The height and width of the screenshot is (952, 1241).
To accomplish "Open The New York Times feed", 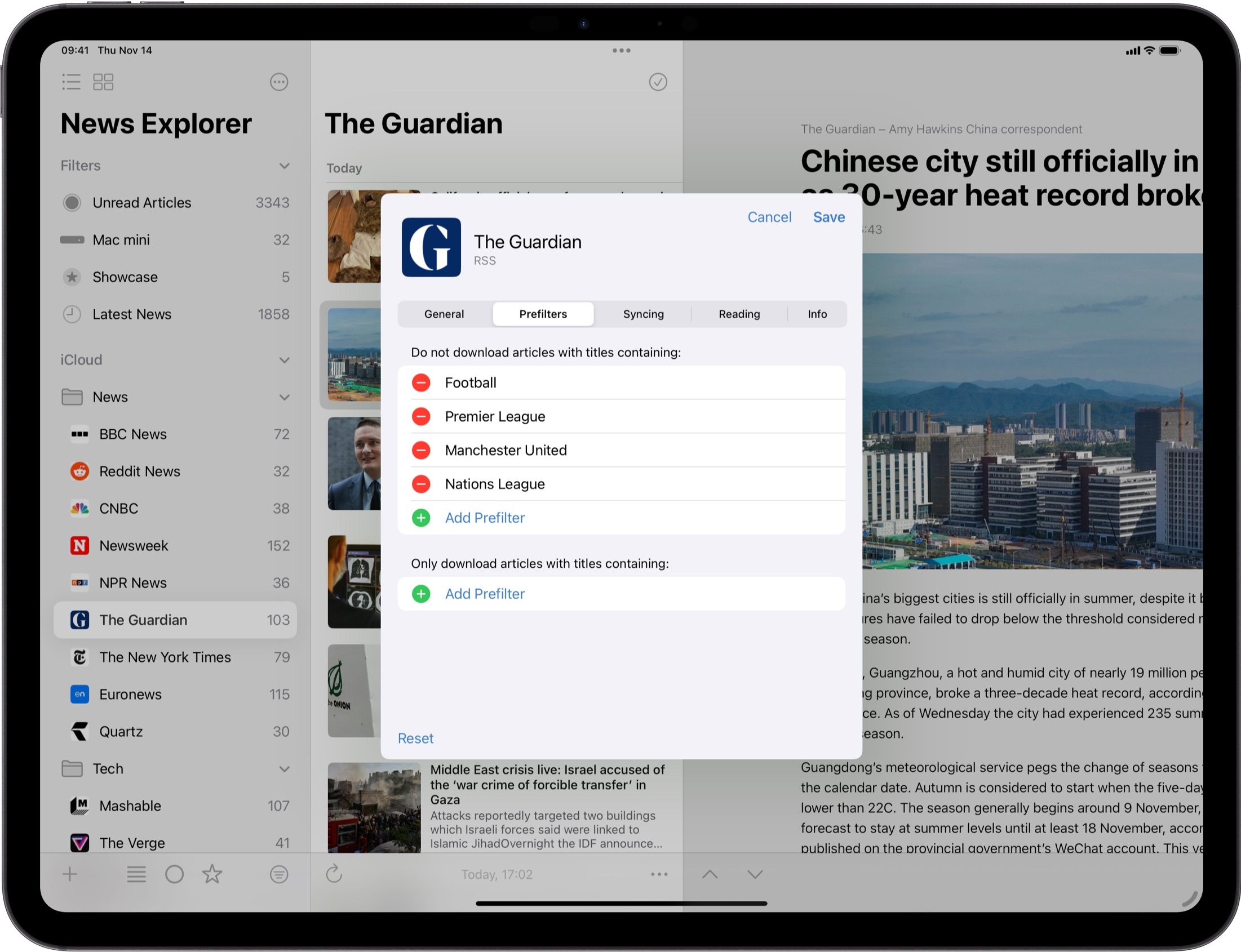I will coord(176,657).
